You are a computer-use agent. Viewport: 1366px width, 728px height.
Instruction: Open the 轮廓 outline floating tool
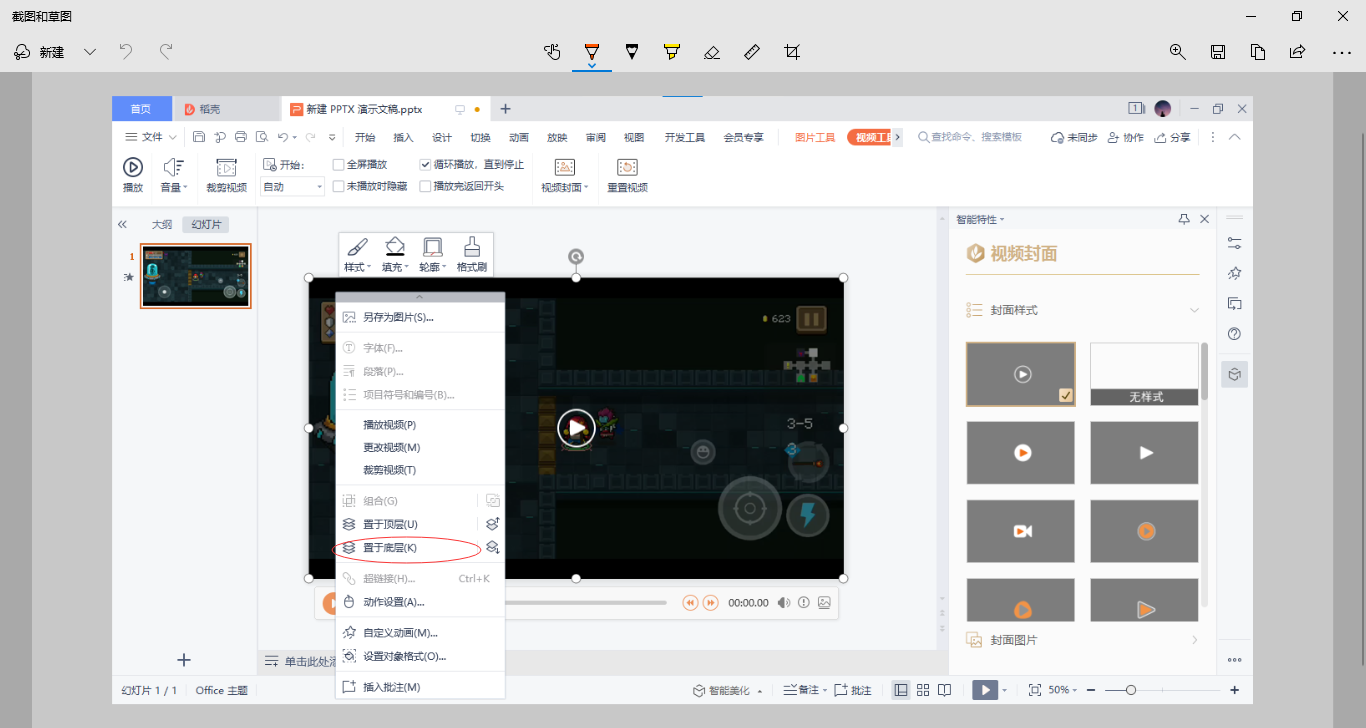(x=432, y=255)
